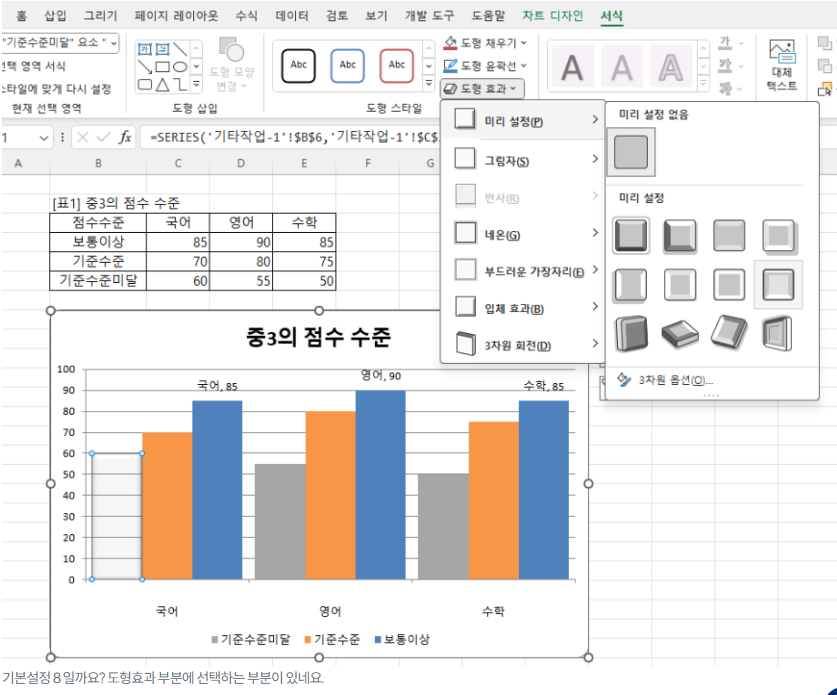The width and height of the screenshot is (837, 695).
Task: Pick the solid black WordArt A style
Action: (572, 67)
